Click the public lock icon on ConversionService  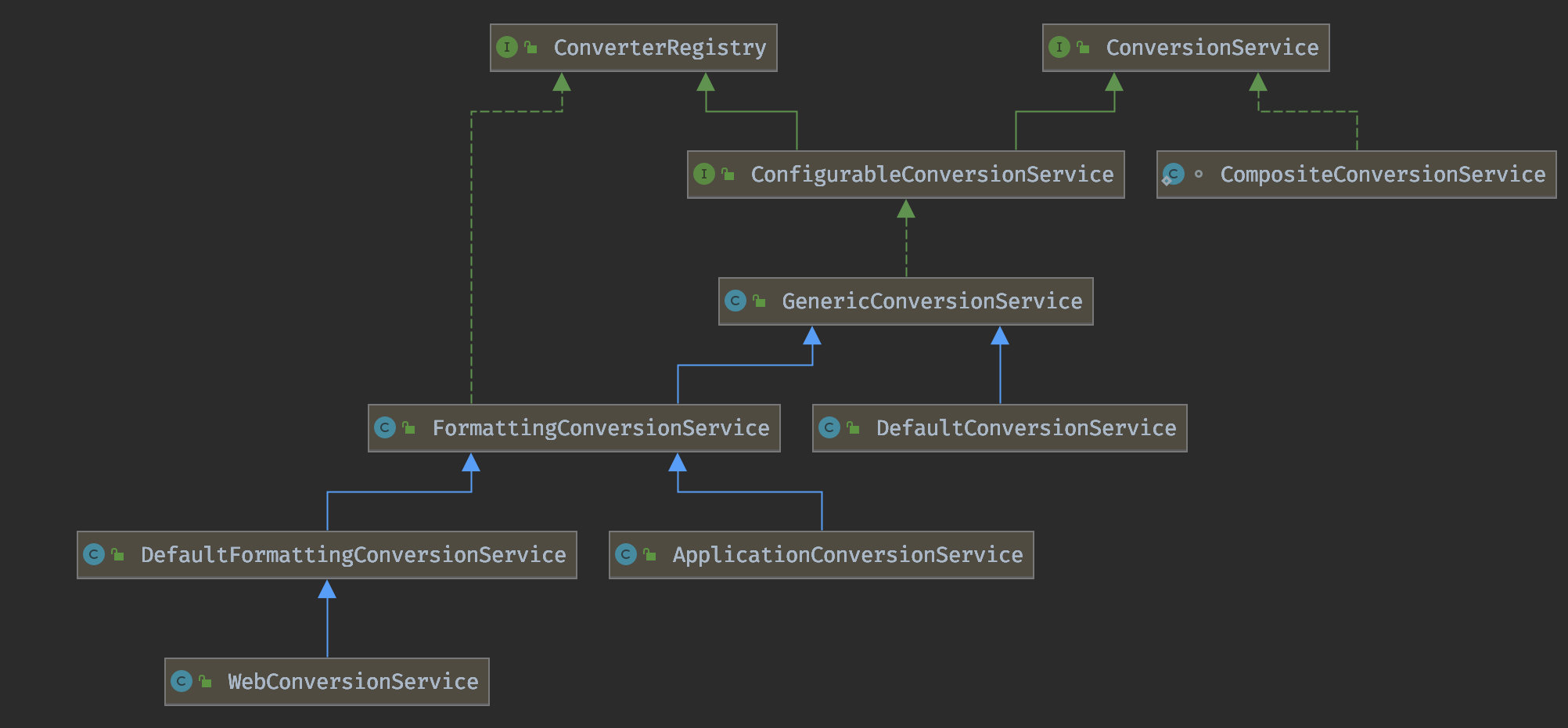click(1083, 47)
